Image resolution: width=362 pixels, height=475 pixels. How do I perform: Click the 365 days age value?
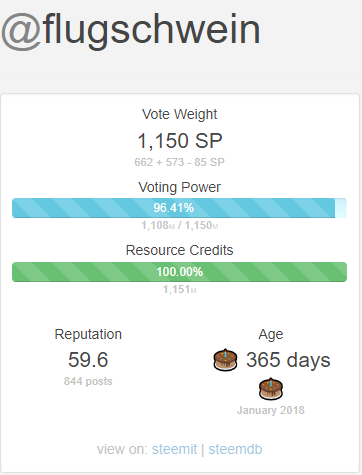click(x=288, y=360)
